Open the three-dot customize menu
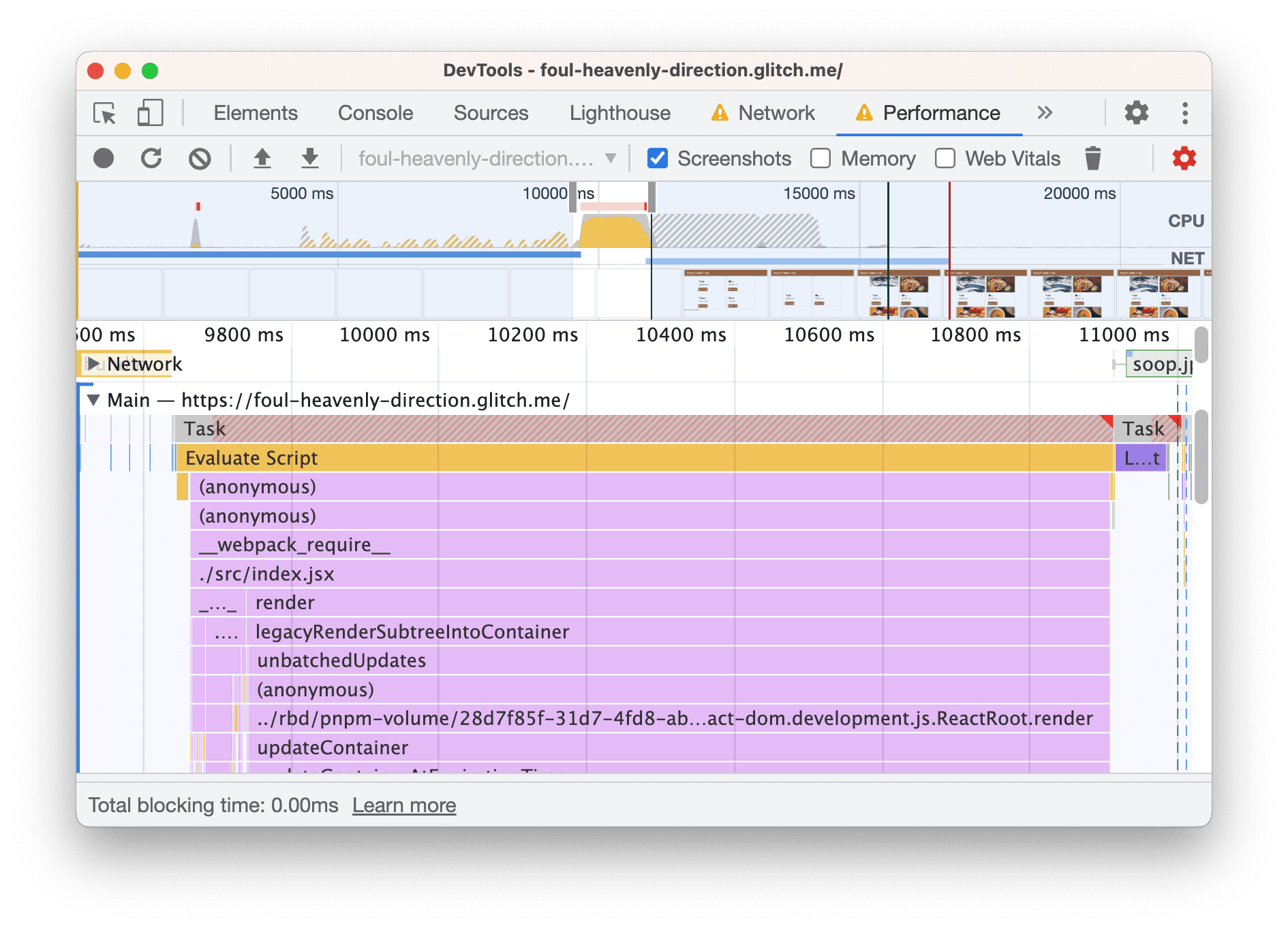Image resolution: width=1288 pixels, height=928 pixels. tap(1186, 113)
